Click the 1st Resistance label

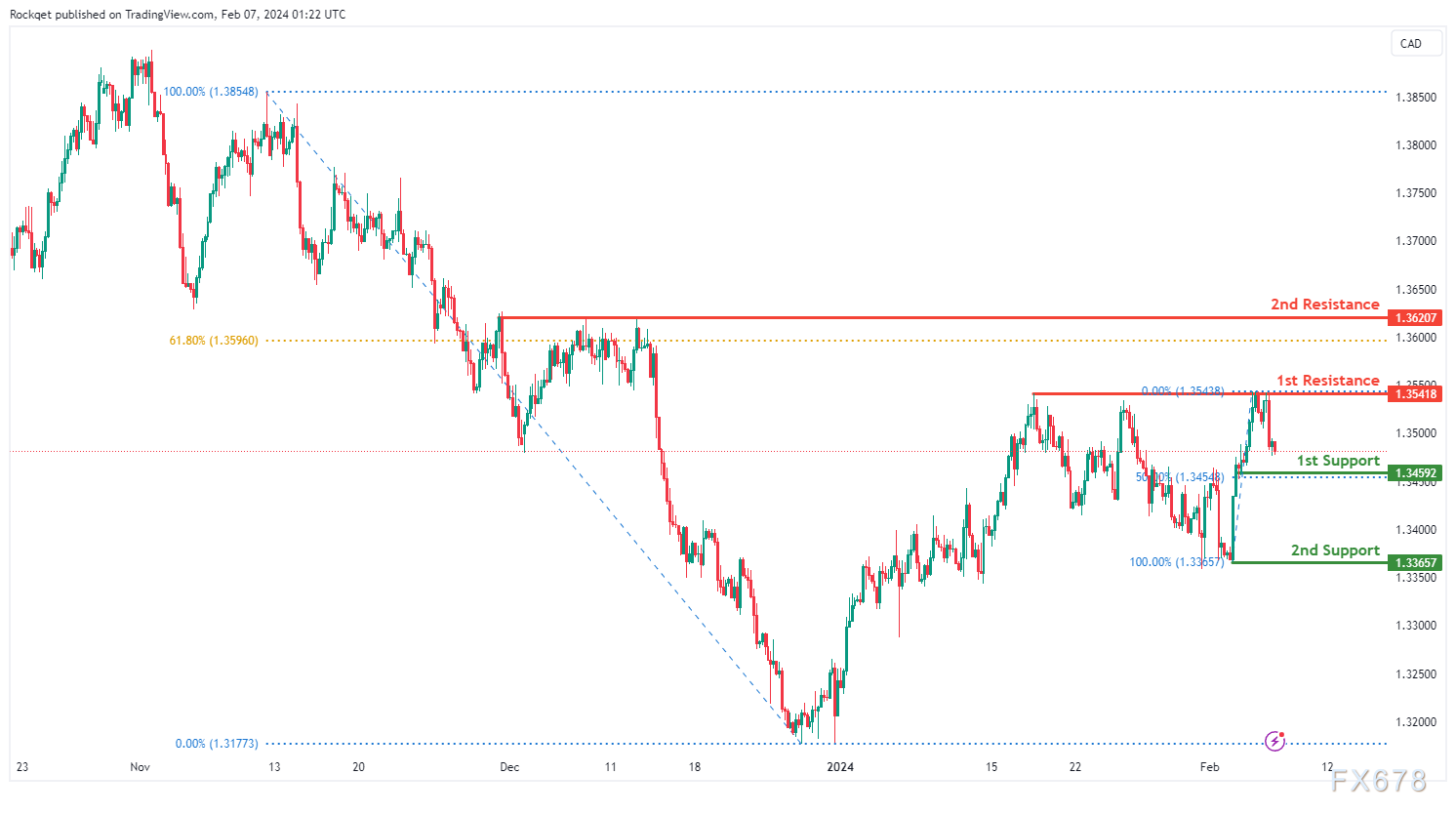point(1328,381)
